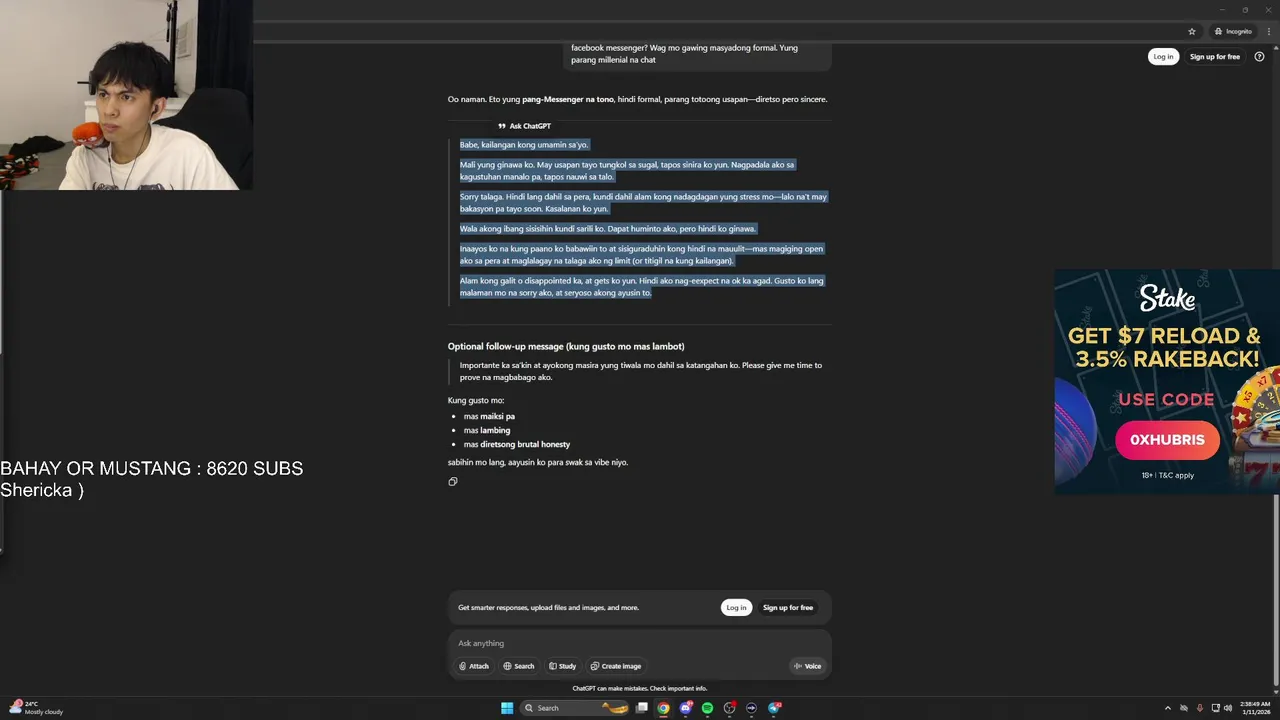Click the 'Get smarter responses' banner text

pyautogui.click(x=548, y=607)
